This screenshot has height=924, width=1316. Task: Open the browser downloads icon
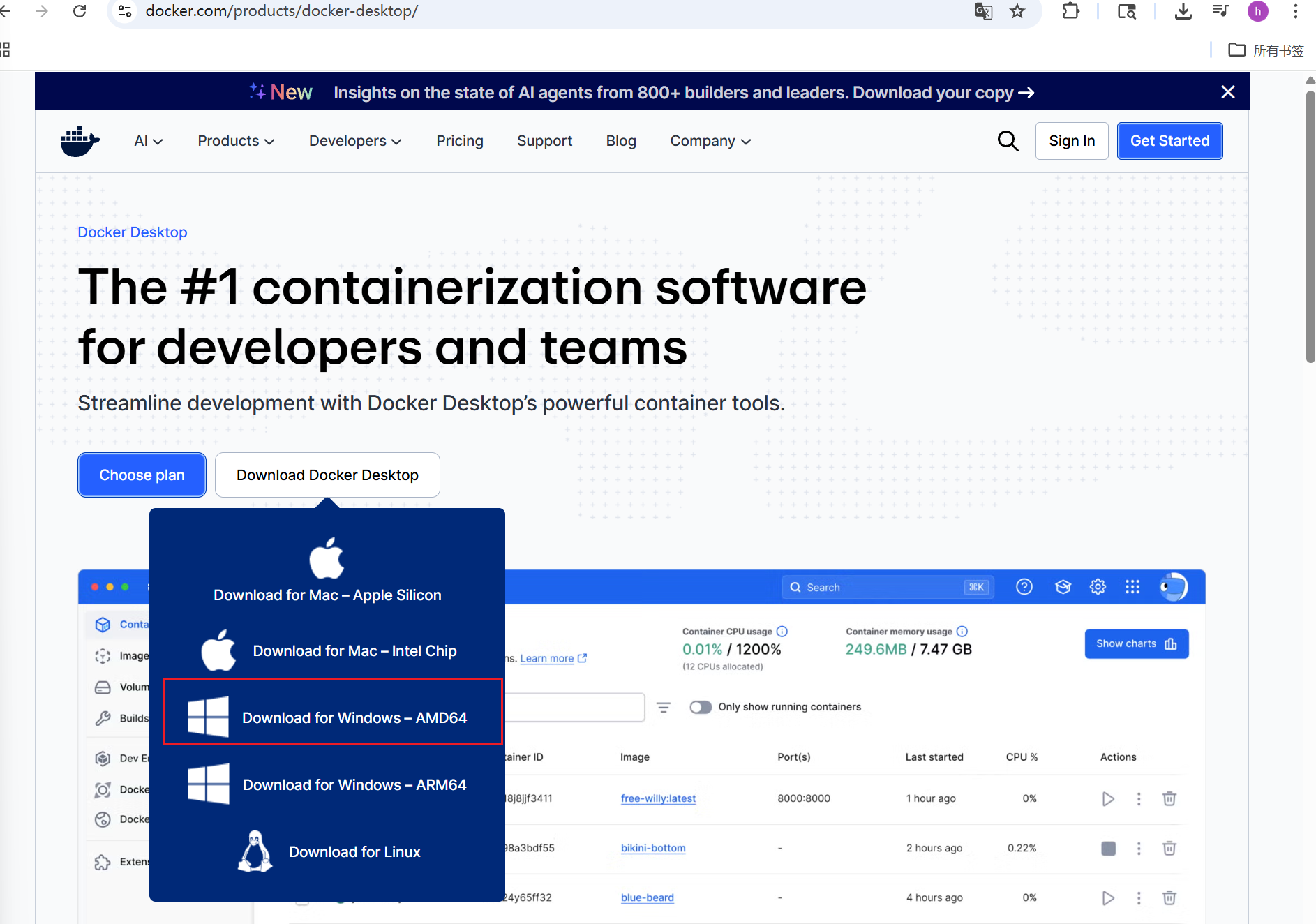coord(1183,11)
